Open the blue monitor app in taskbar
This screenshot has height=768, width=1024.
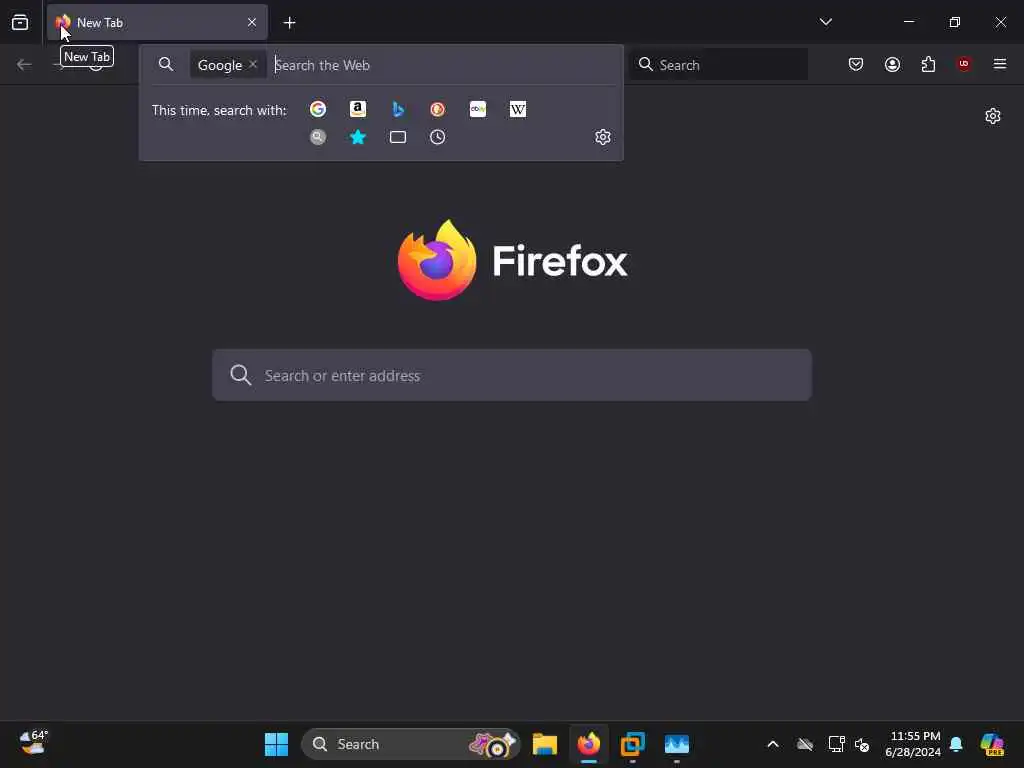coord(677,744)
